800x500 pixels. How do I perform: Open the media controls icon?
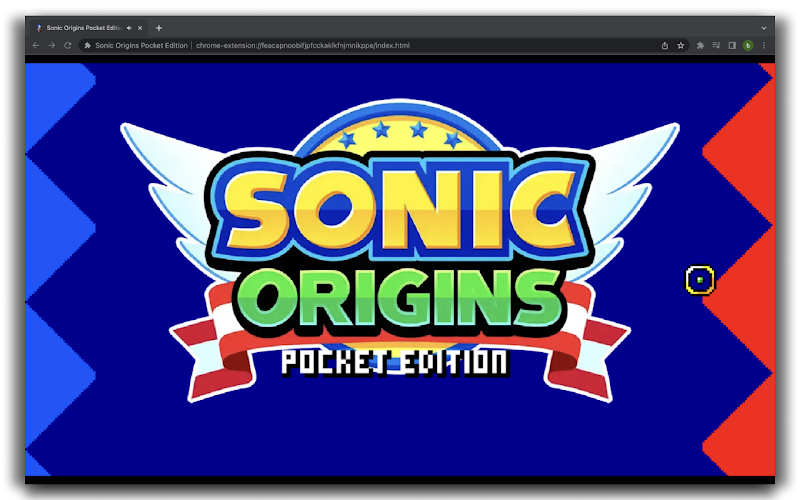coord(716,45)
